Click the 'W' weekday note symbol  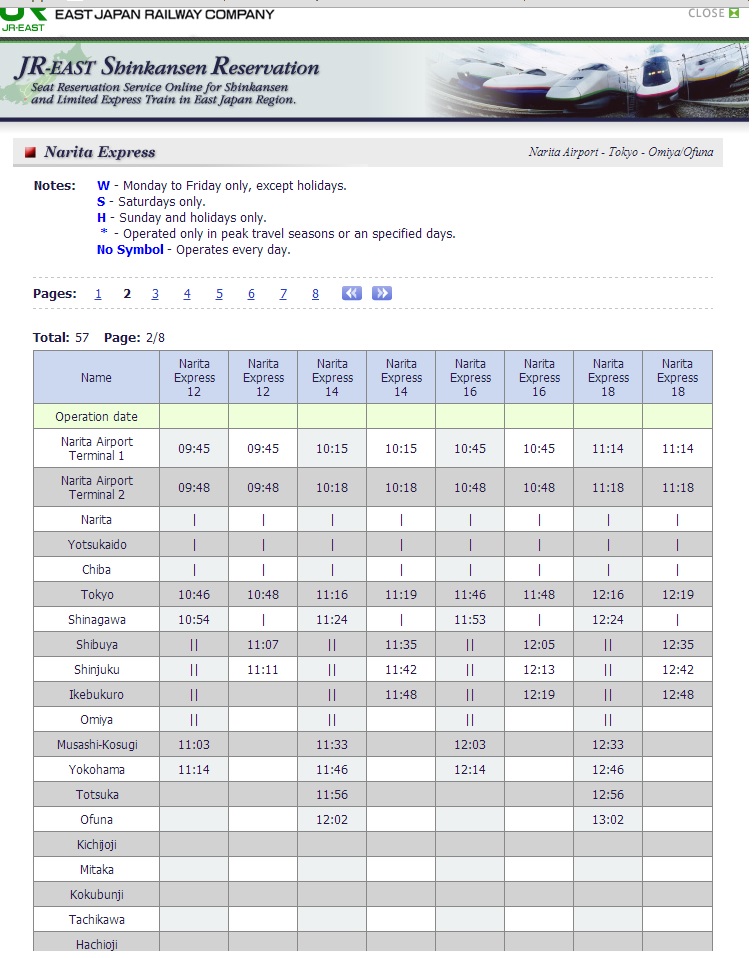point(103,186)
